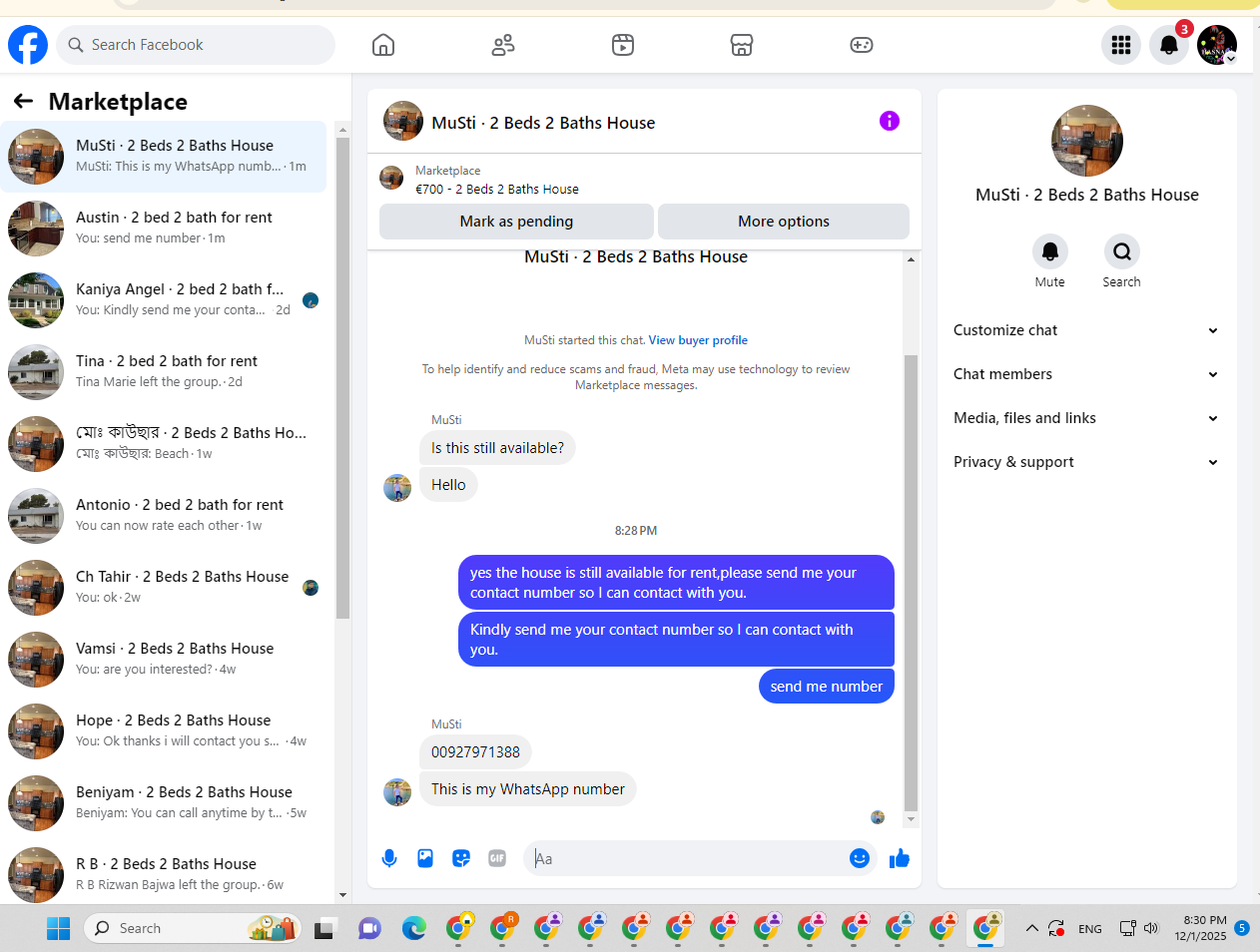This screenshot has height=952, width=1260.
Task: Open MuSti's large profile thumbnail in right panel
Action: (x=1087, y=141)
